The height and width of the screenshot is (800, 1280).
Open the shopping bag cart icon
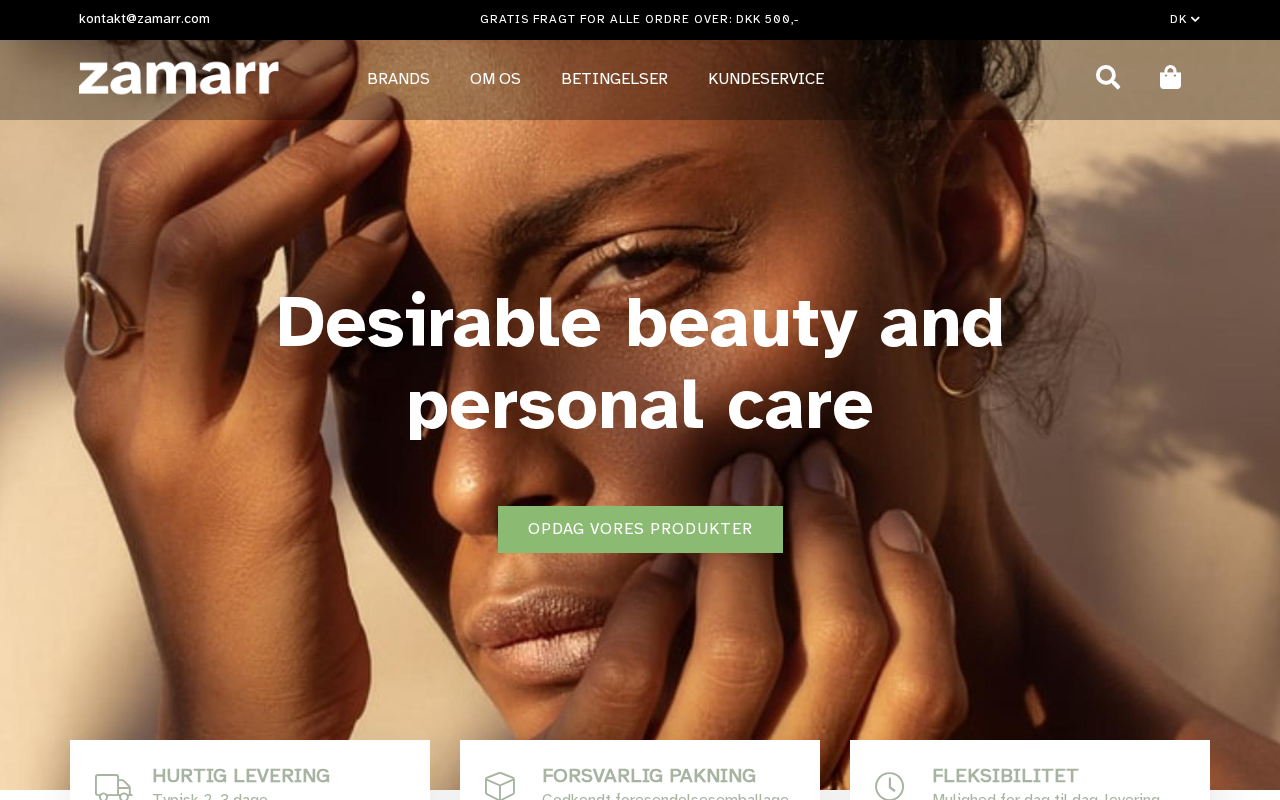coord(1170,78)
